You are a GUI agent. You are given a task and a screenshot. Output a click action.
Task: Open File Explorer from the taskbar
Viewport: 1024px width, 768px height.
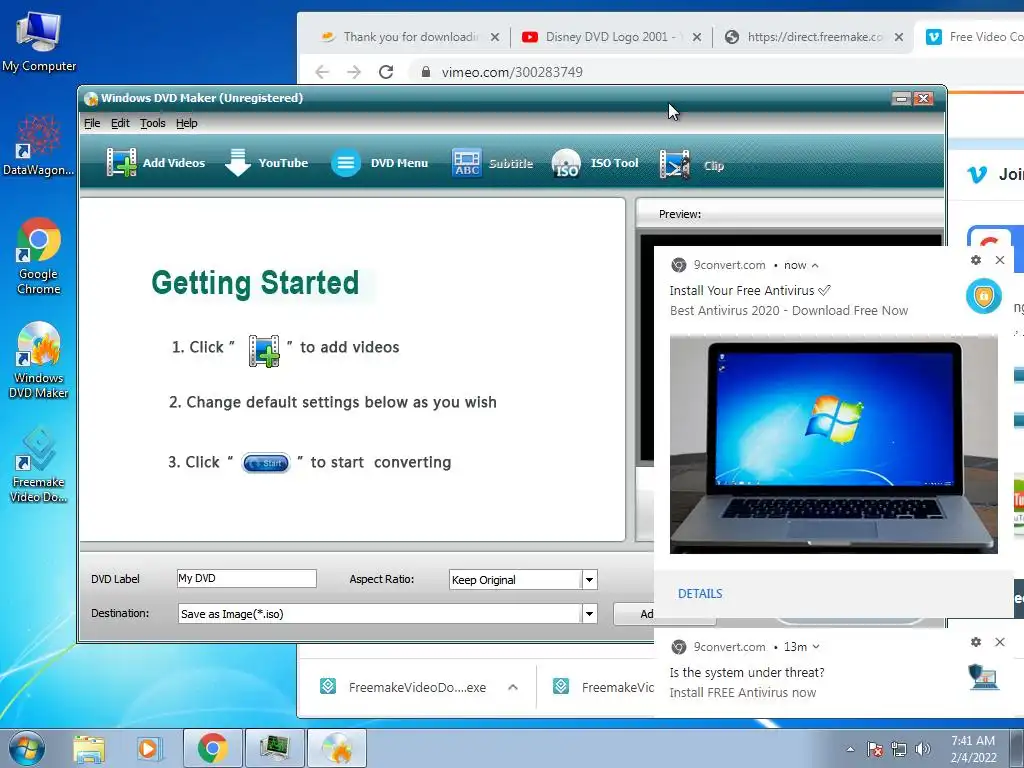pos(89,748)
